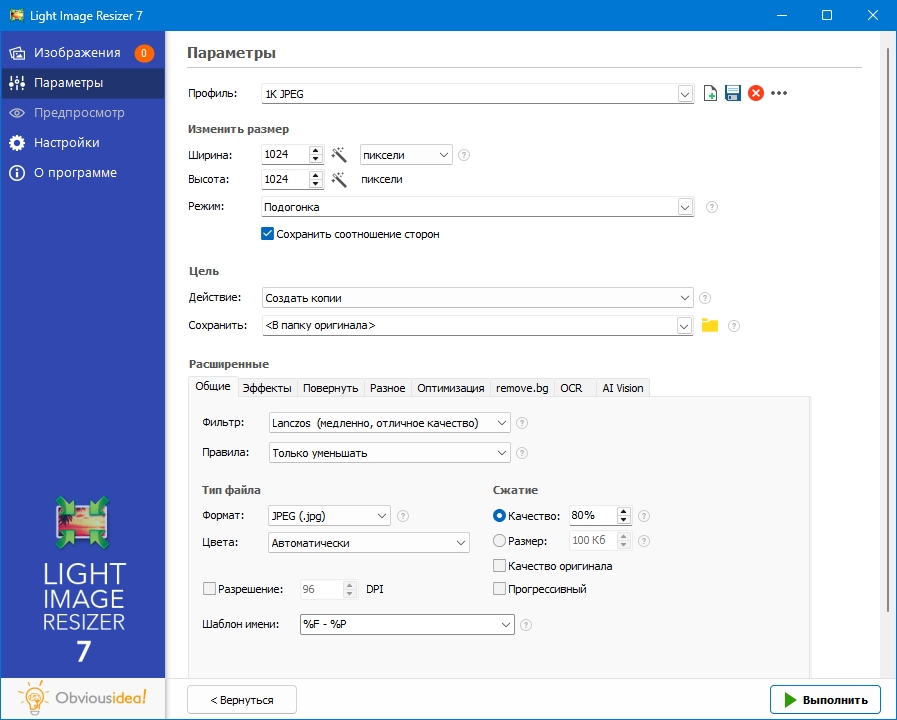Select the Качество radio button
Screen dimensions: 897x720
[x=499, y=516]
